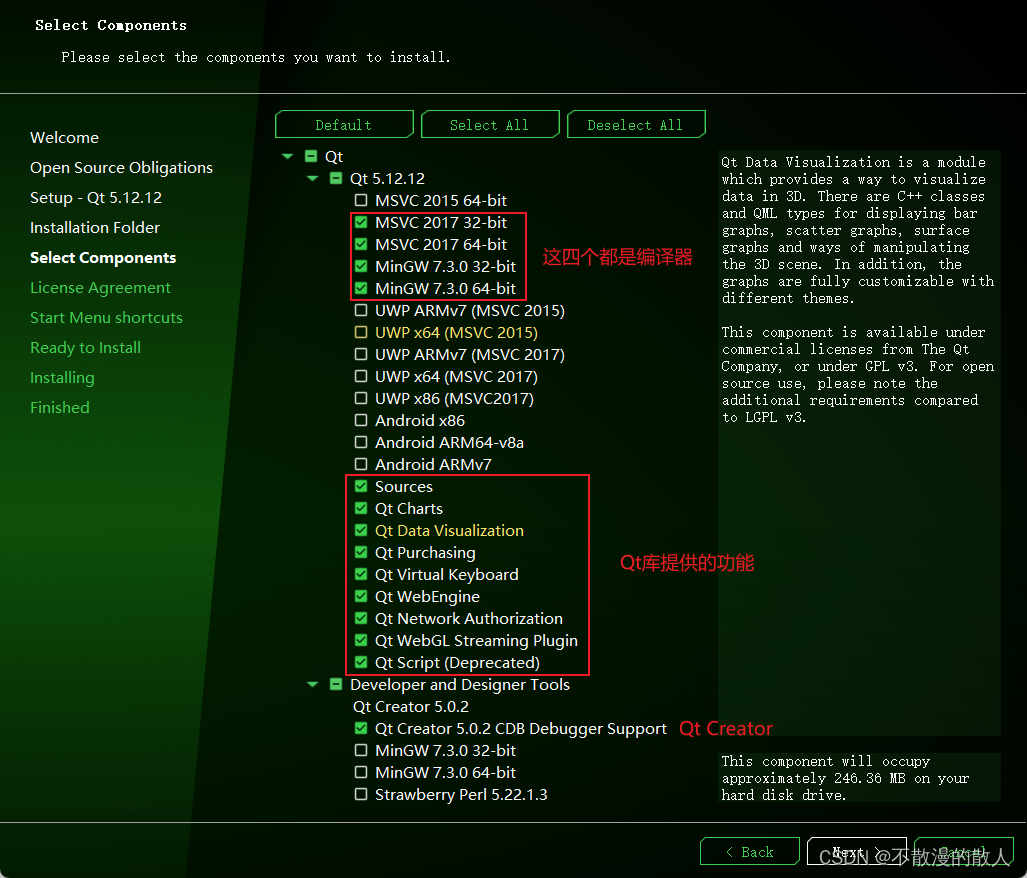Check the Android ARM64-v8a checkbox

361,442
